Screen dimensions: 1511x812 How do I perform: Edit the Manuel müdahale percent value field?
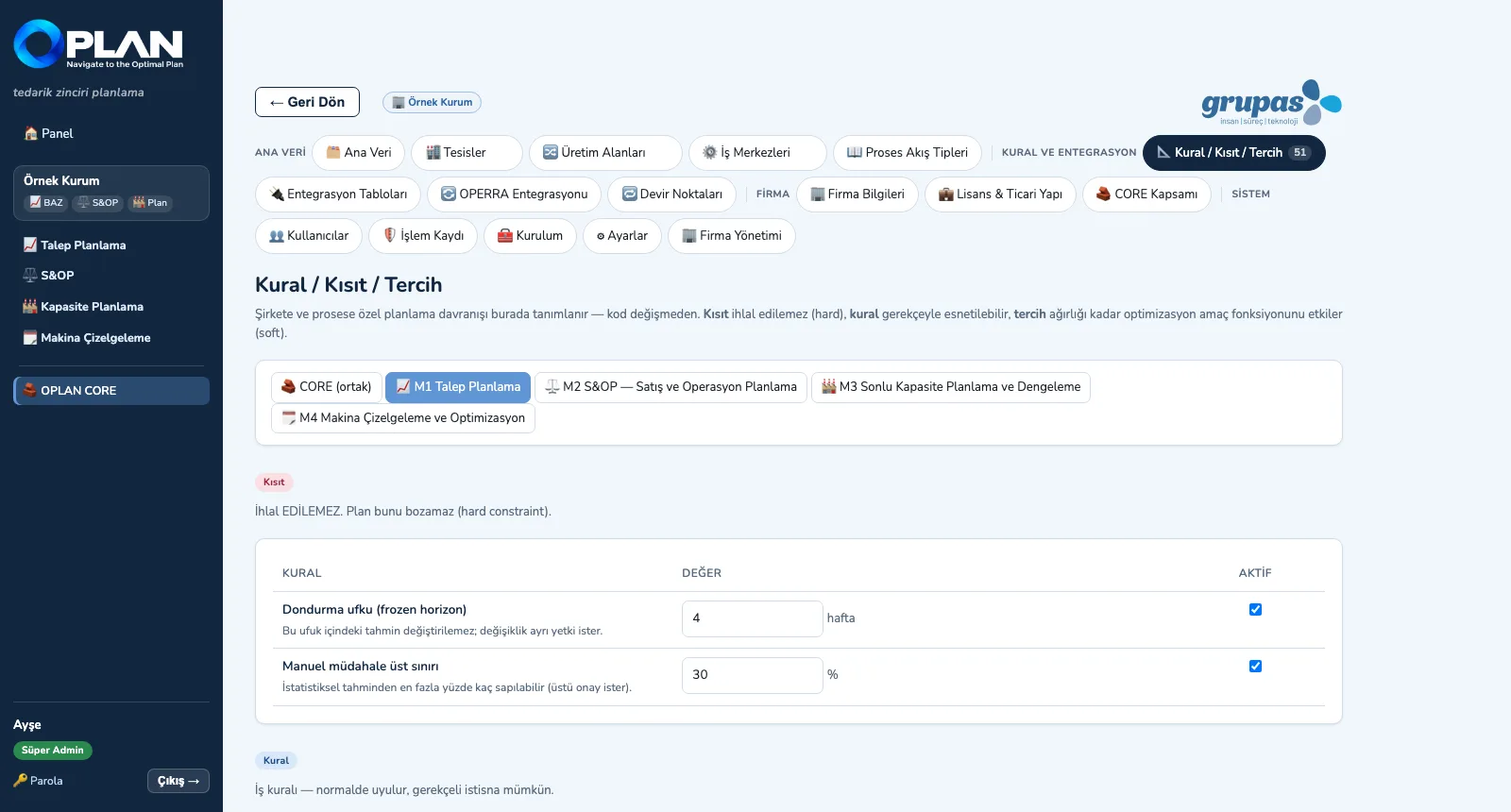click(x=753, y=675)
